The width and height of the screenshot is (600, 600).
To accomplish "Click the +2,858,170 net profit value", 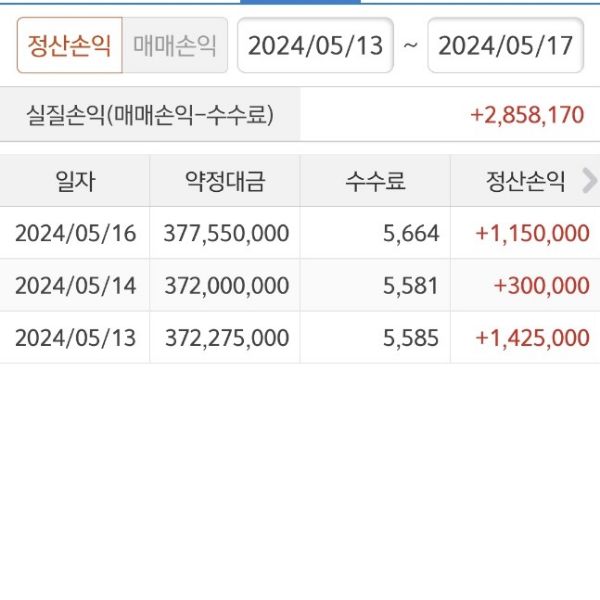I will (527, 115).
